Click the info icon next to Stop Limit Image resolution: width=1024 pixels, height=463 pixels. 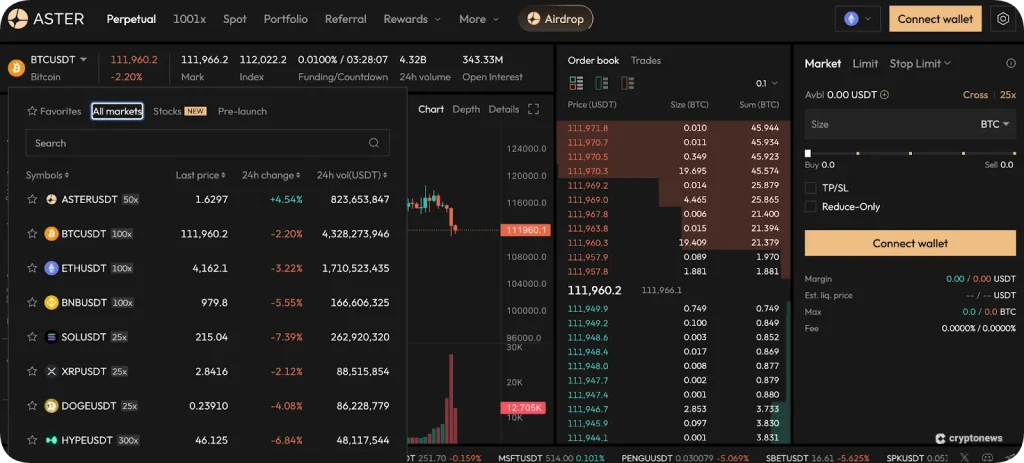1011,63
